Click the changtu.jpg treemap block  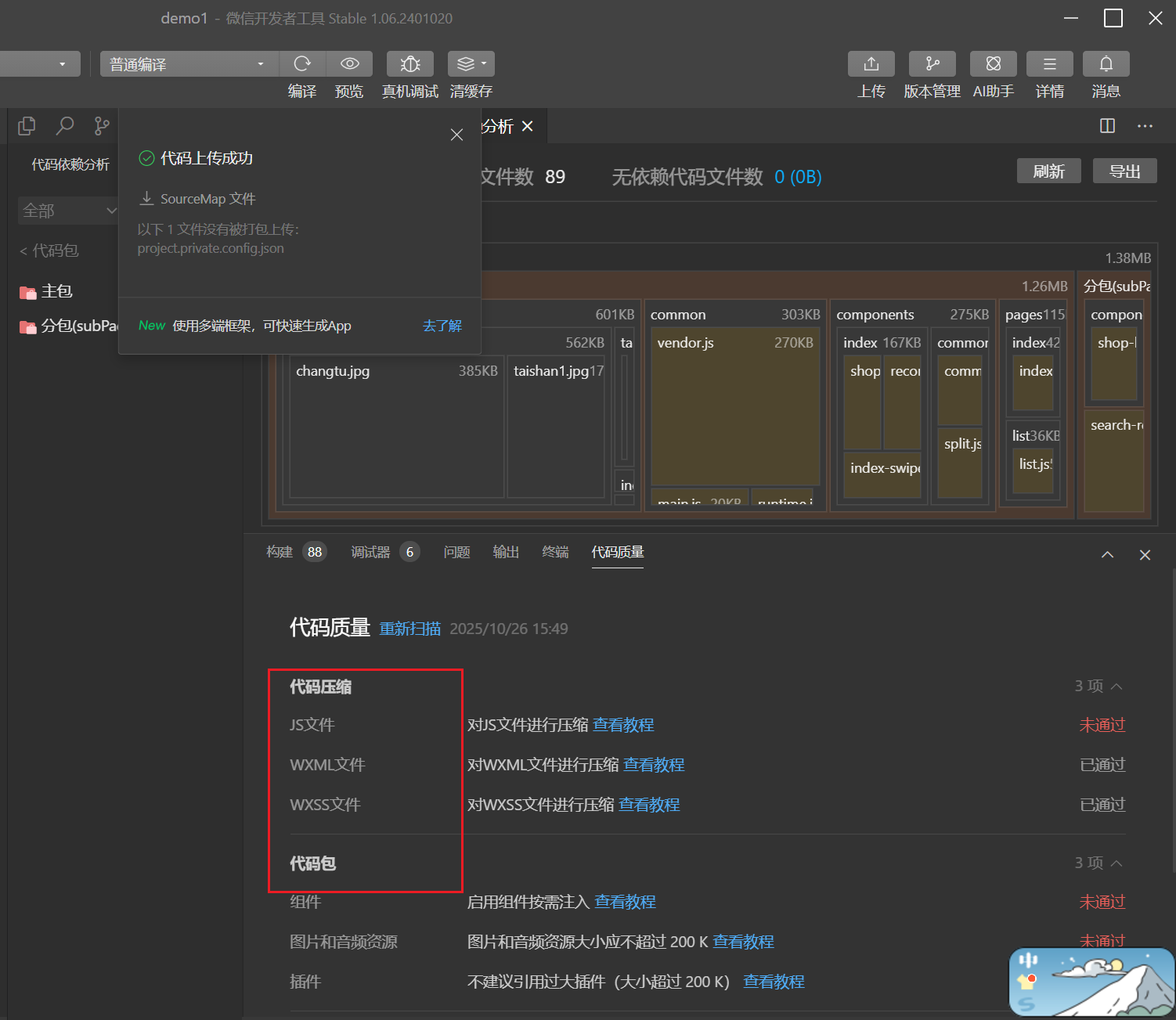pyautogui.click(x=396, y=427)
